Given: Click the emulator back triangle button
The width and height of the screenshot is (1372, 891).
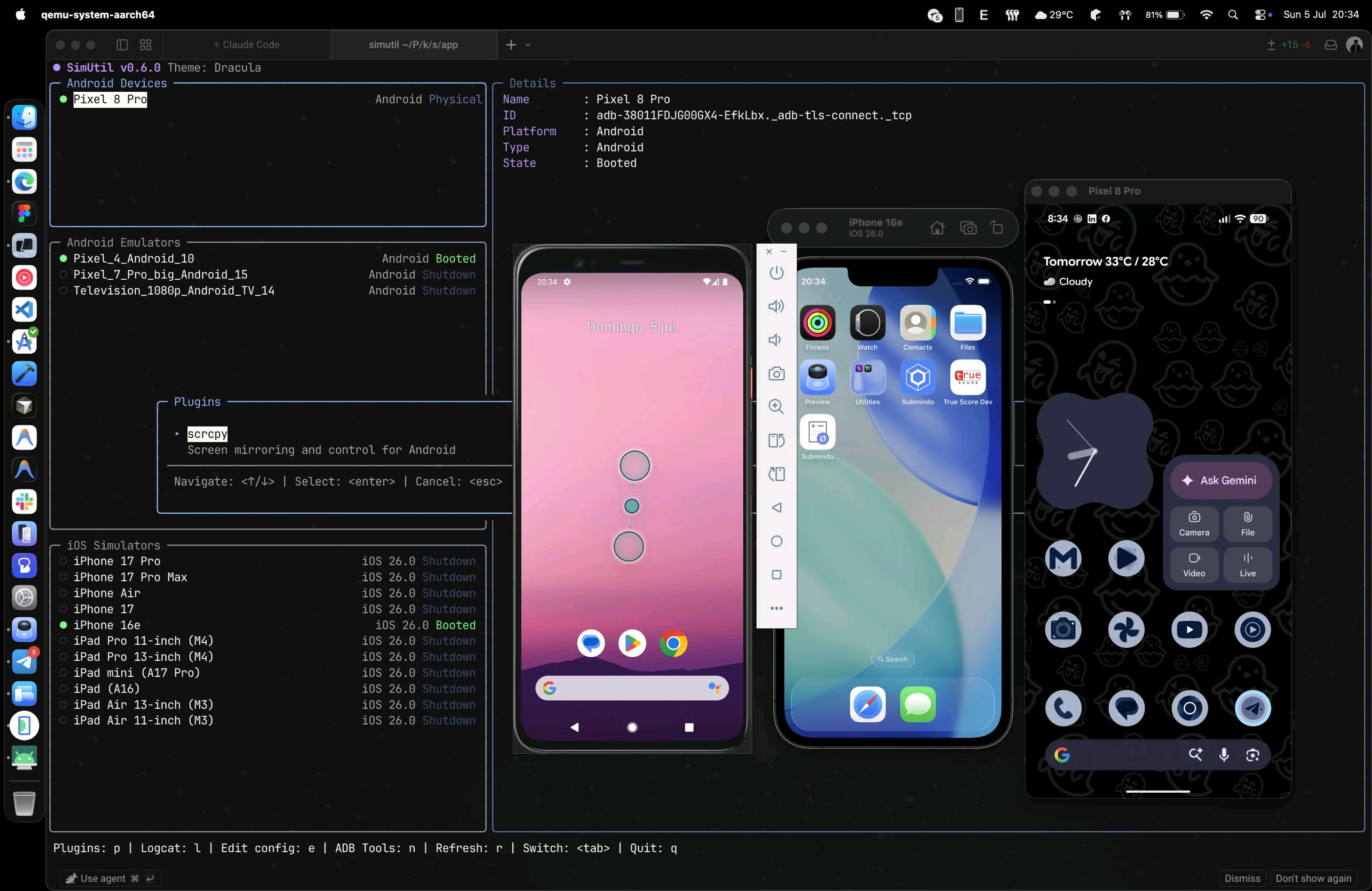Looking at the screenshot, I should (776, 508).
